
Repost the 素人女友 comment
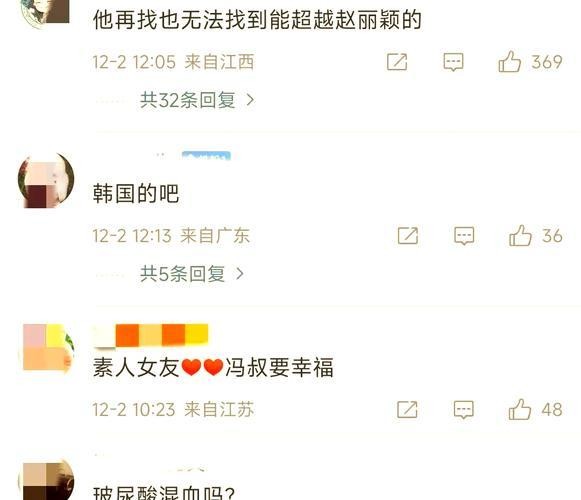click(x=407, y=410)
